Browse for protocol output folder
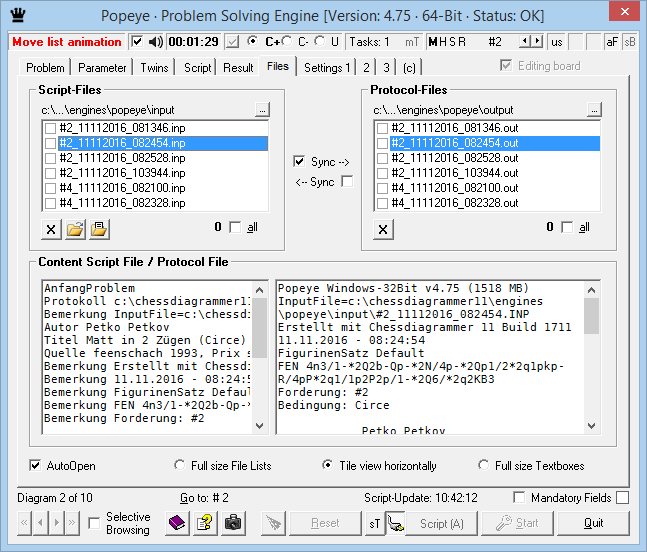The image size is (647, 552). (x=594, y=110)
